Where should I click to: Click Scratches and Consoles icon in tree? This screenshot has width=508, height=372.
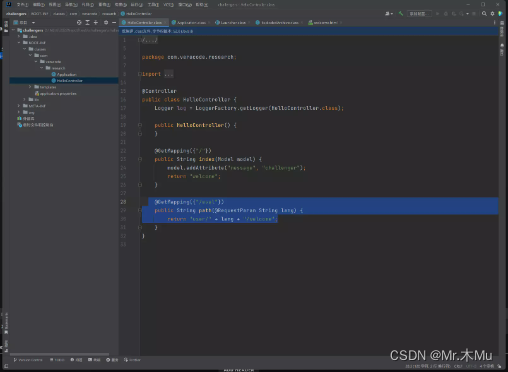tap(19, 125)
